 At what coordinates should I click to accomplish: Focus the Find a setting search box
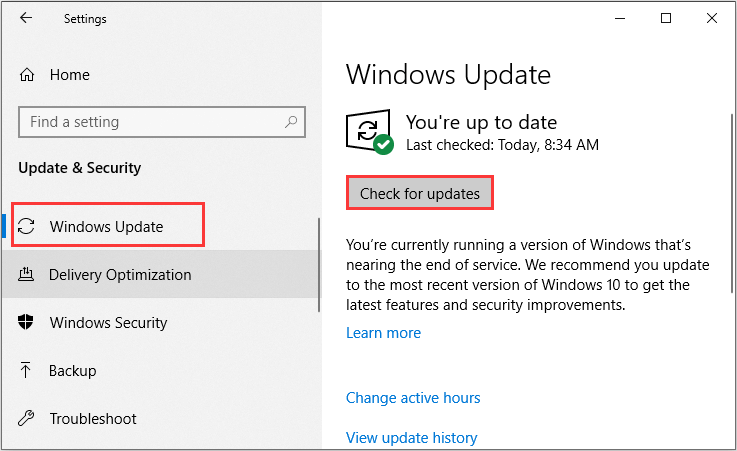point(162,122)
